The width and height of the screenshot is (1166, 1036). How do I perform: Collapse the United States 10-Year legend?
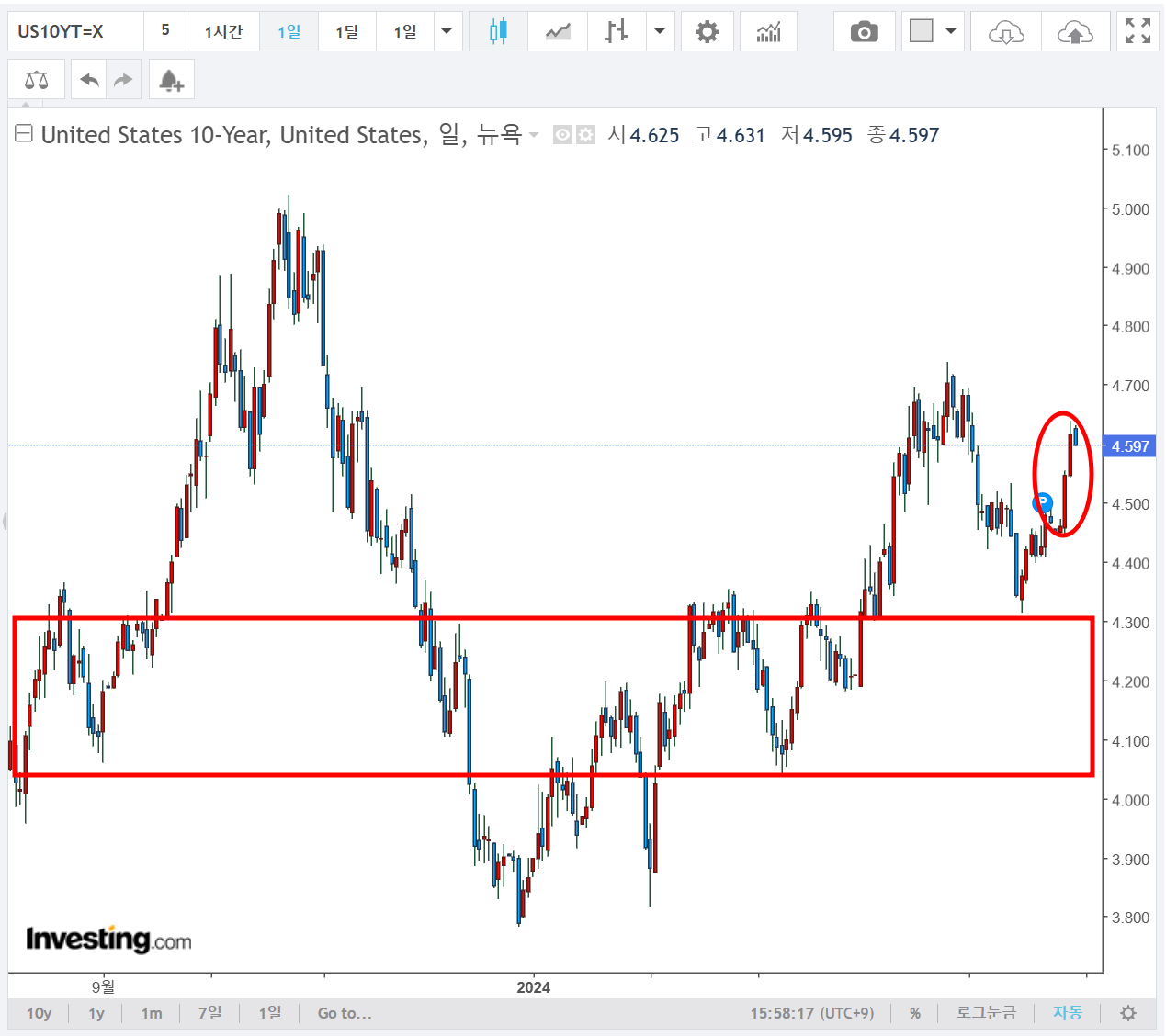coord(24,134)
